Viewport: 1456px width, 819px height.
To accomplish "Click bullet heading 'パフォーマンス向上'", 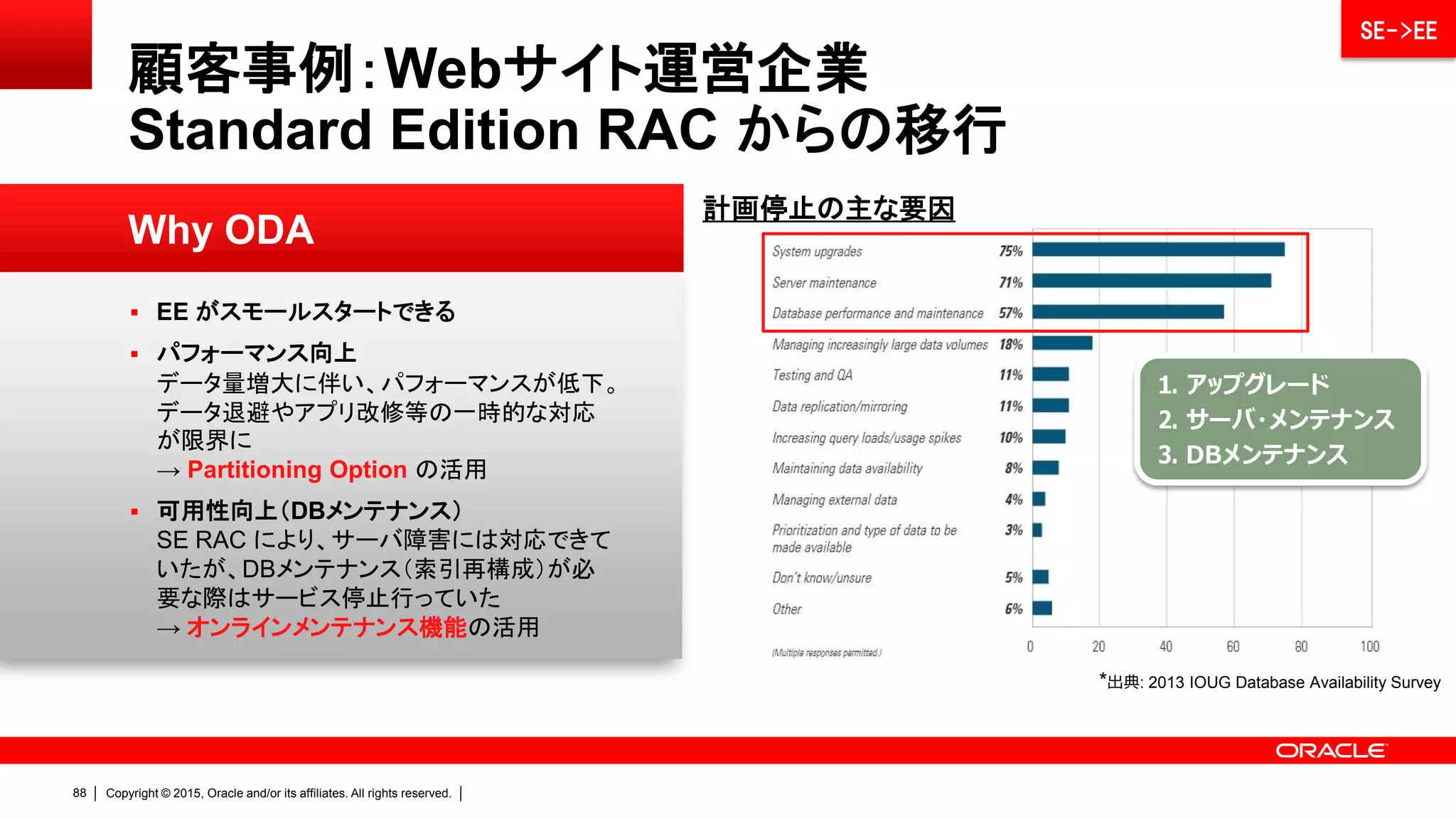I will (x=257, y=353).
